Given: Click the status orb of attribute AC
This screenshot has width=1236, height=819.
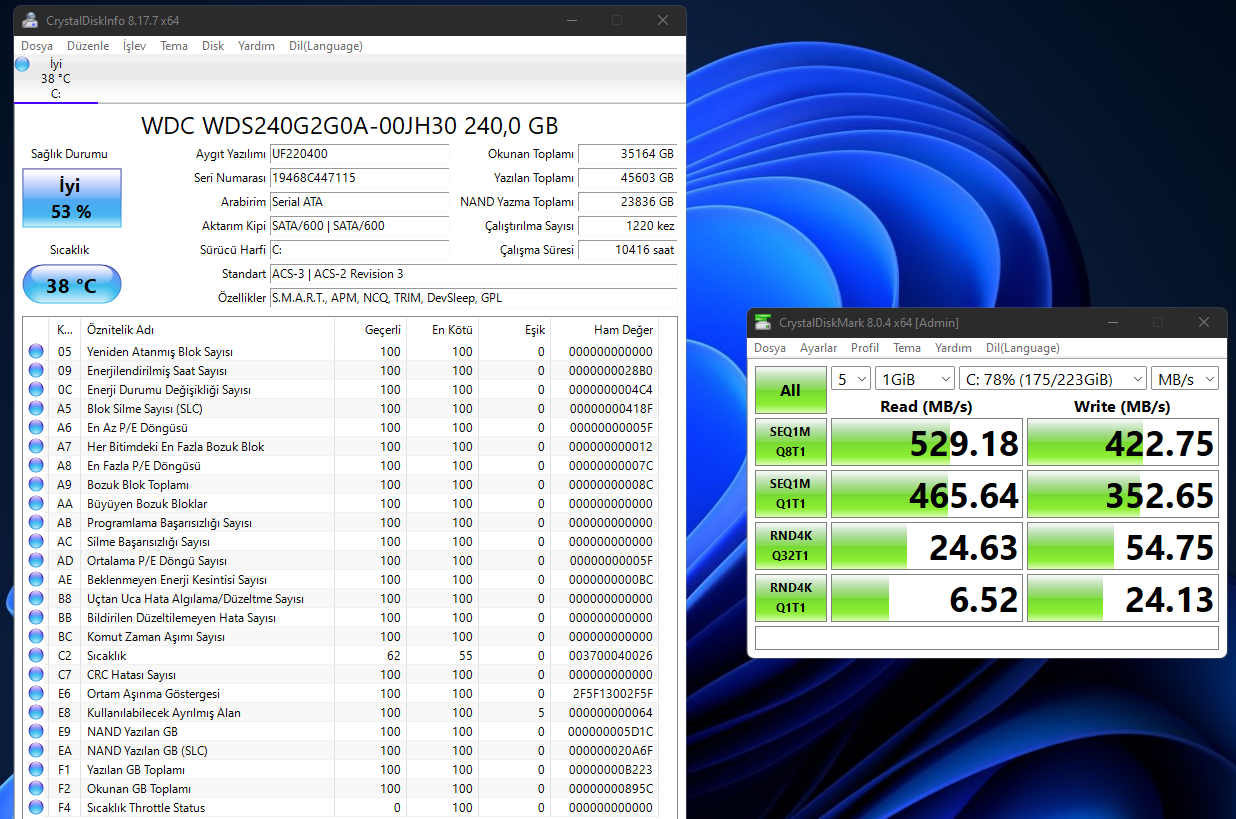Looking at the screenshot, I should 37,541.
